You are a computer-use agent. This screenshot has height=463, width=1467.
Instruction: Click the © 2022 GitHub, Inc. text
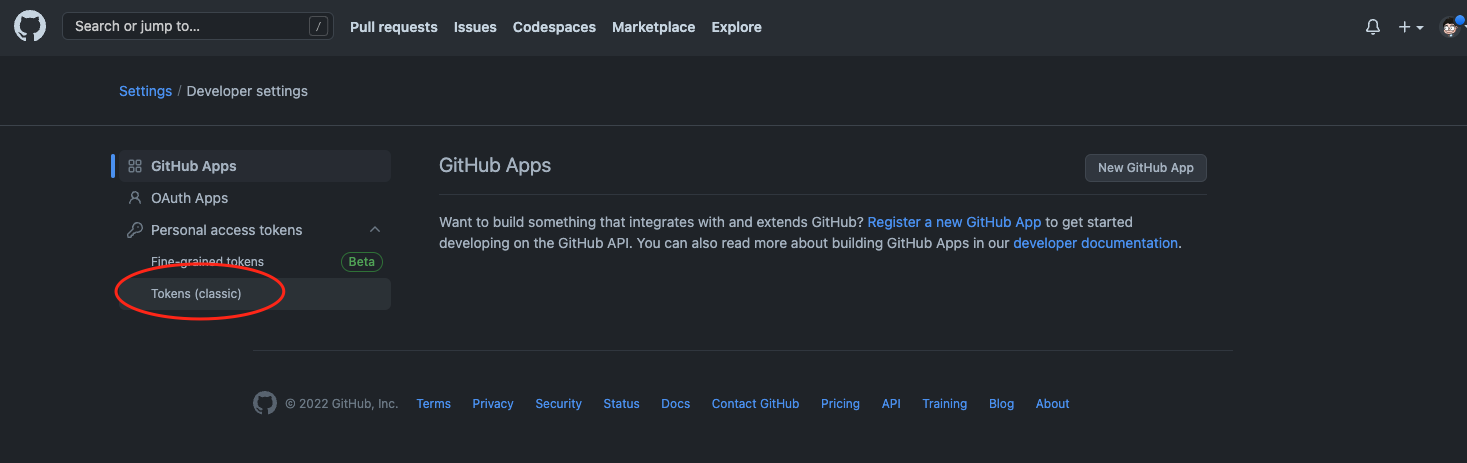(x=341, y=404)
